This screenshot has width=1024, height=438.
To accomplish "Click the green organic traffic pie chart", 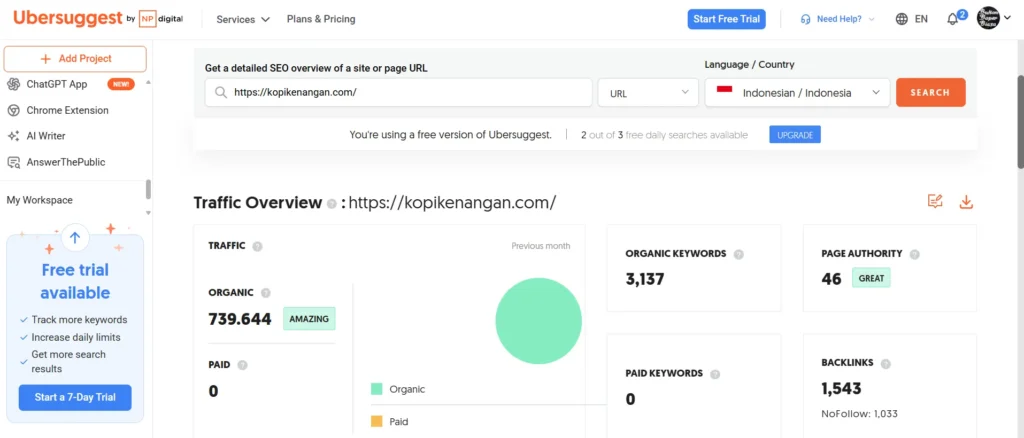I will pos(539,321).
